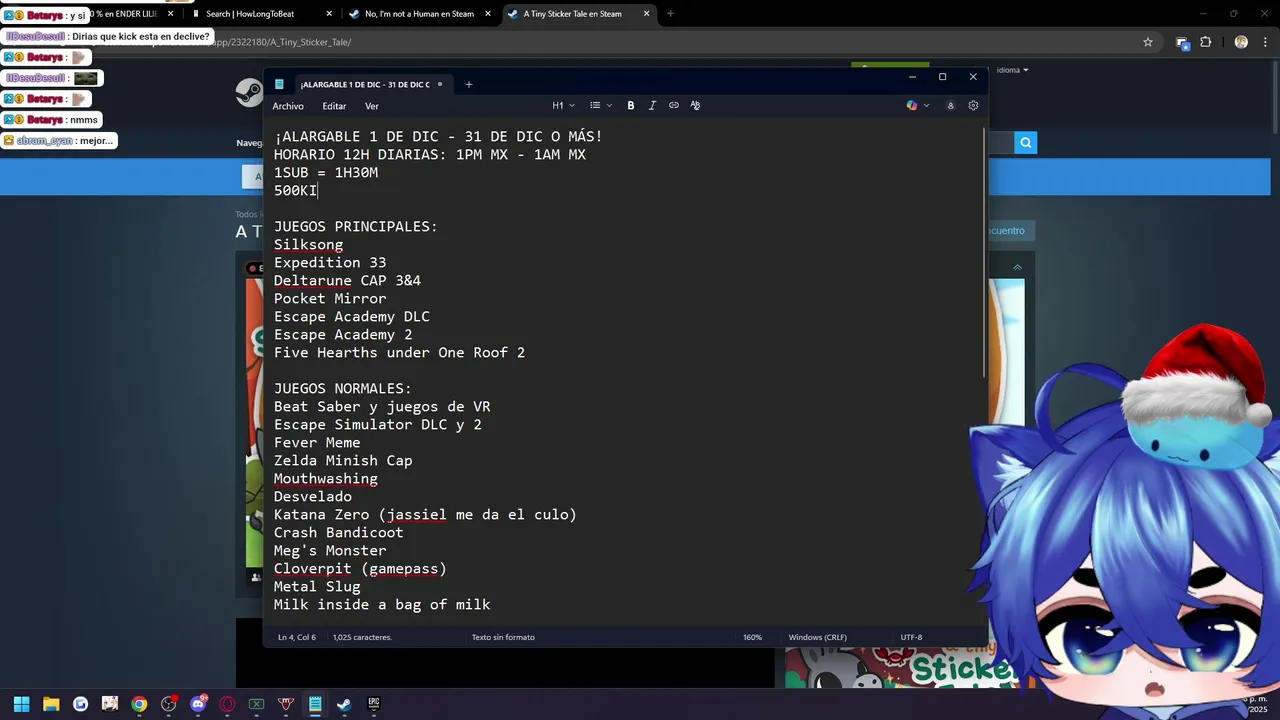
Task: Open a new browser tab
Action: (x=670, y=14)
